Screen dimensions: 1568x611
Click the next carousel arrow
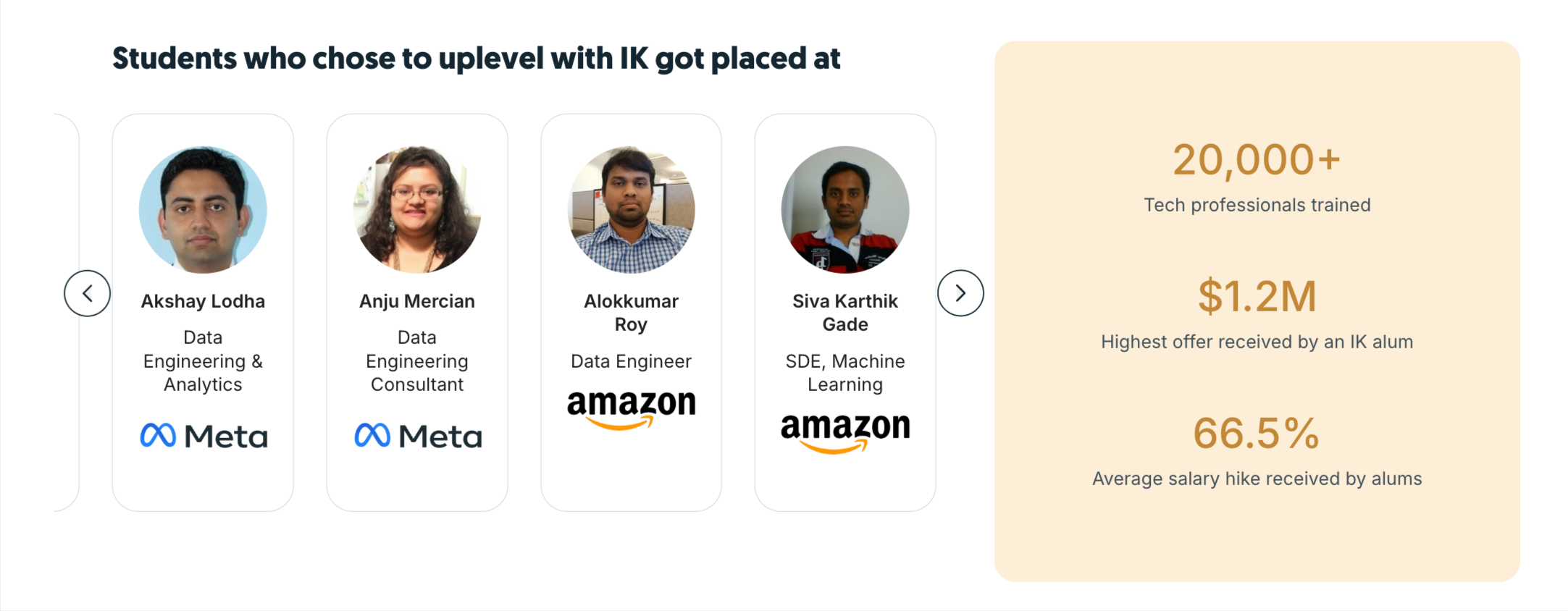pyautogui.click(x=960, y=293)
